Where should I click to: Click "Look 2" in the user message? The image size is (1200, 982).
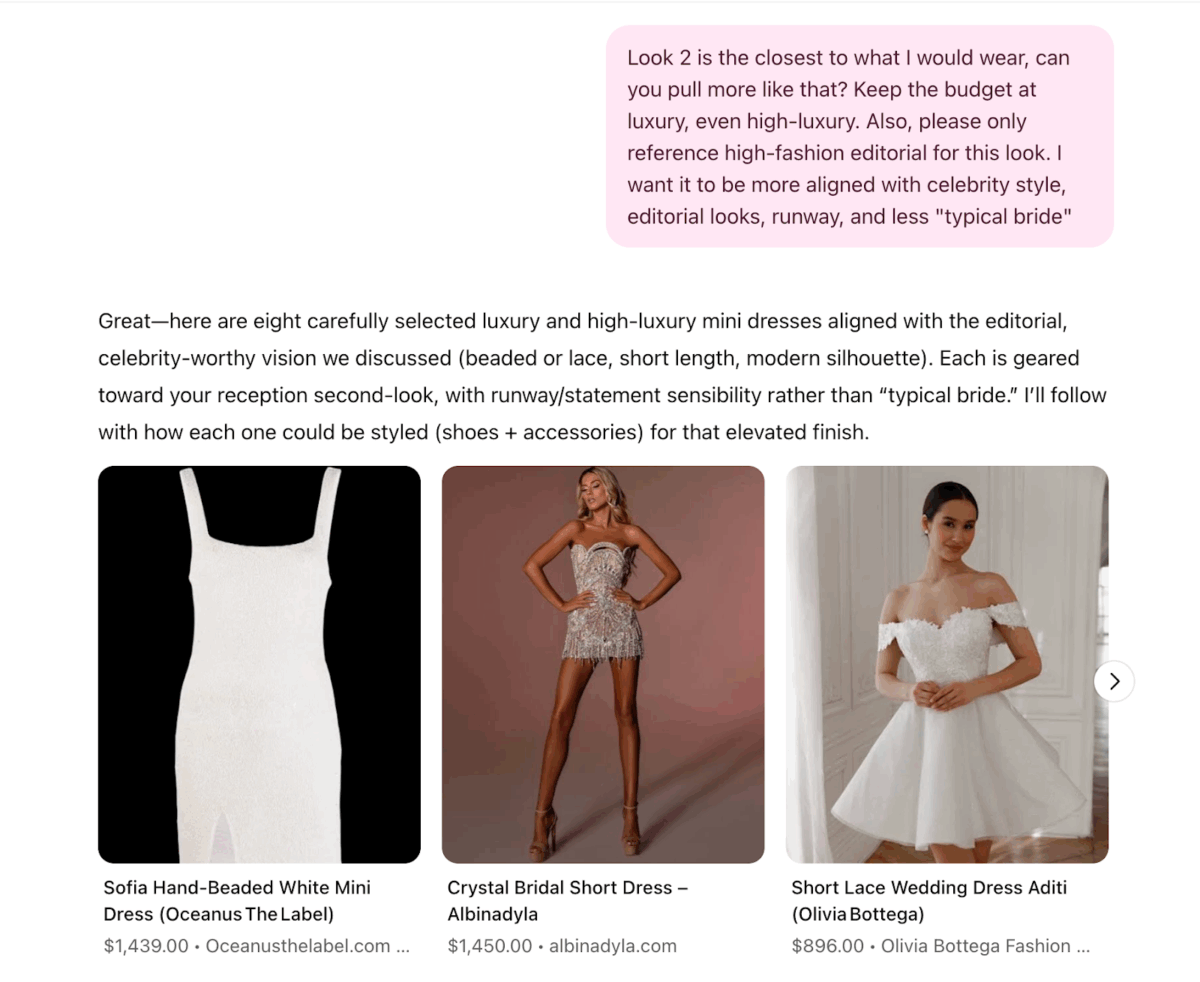659,58
